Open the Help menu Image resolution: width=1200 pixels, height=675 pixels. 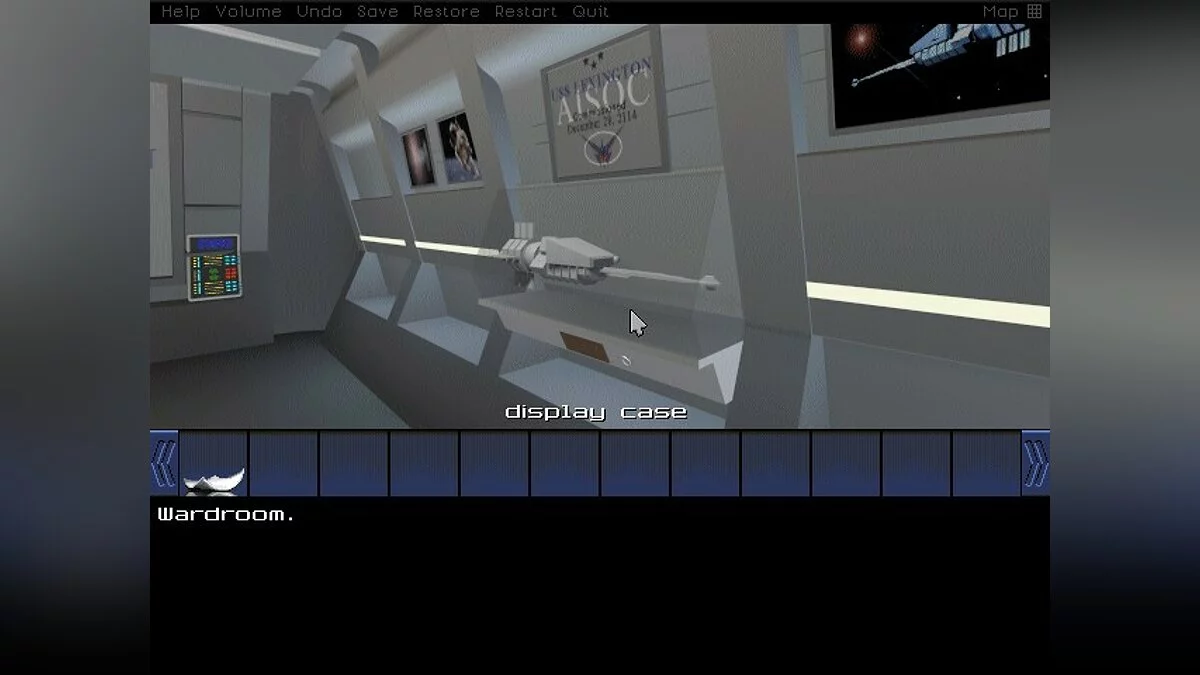click(x=181, y=12)
